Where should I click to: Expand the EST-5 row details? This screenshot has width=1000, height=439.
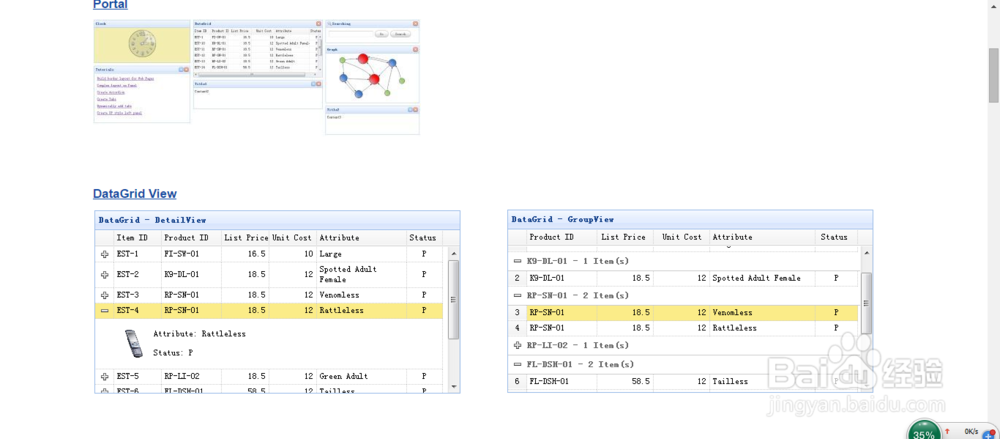[x=105, y=376]
